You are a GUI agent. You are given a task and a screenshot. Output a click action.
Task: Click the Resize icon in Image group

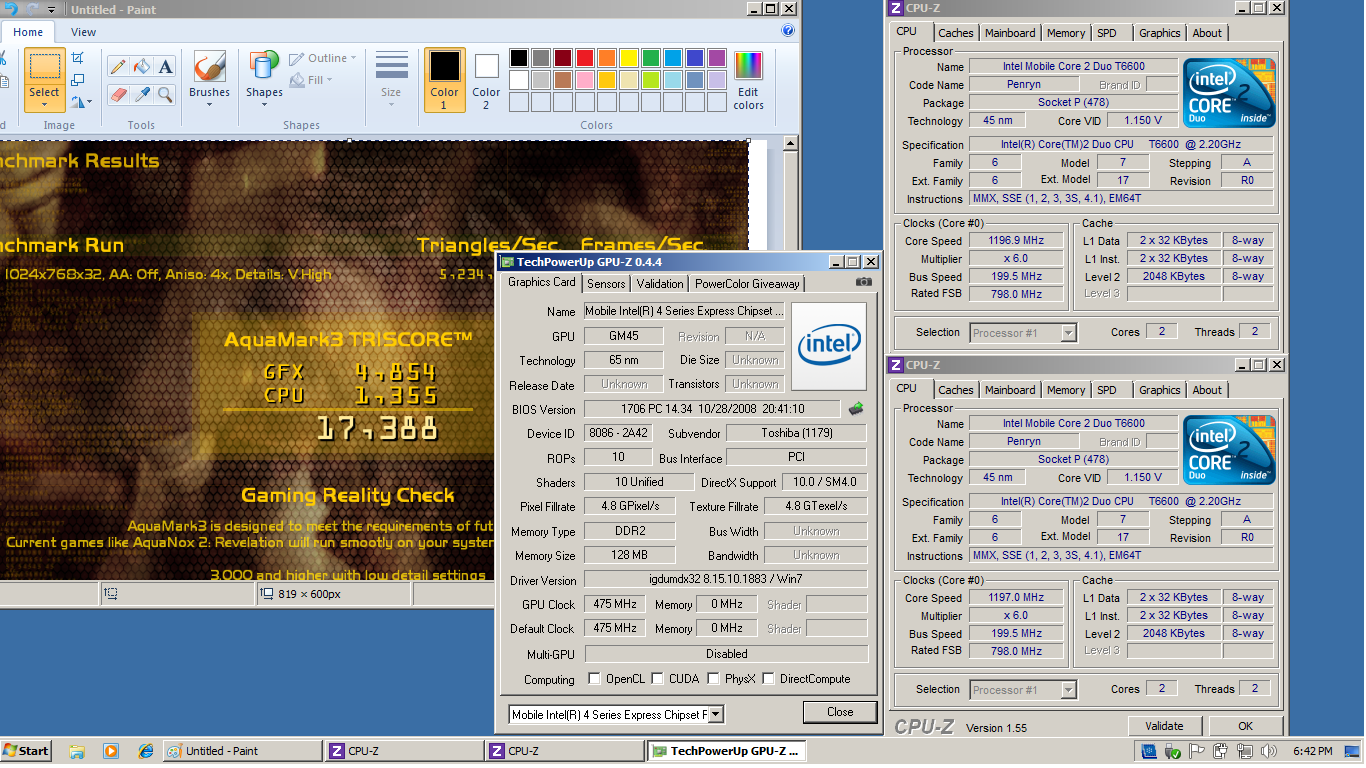pyautogui.click(x=78, y=80)
